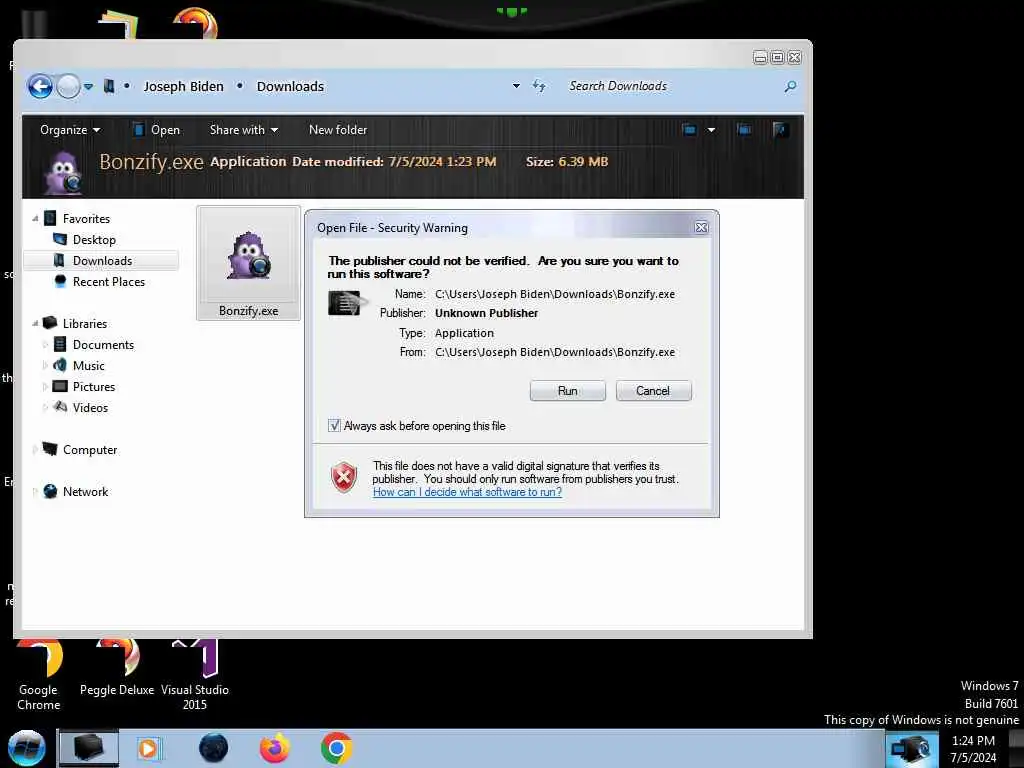The image size is (1024, 768).
Task: Click Open in the Explorer toolbar
Action: 156,130
